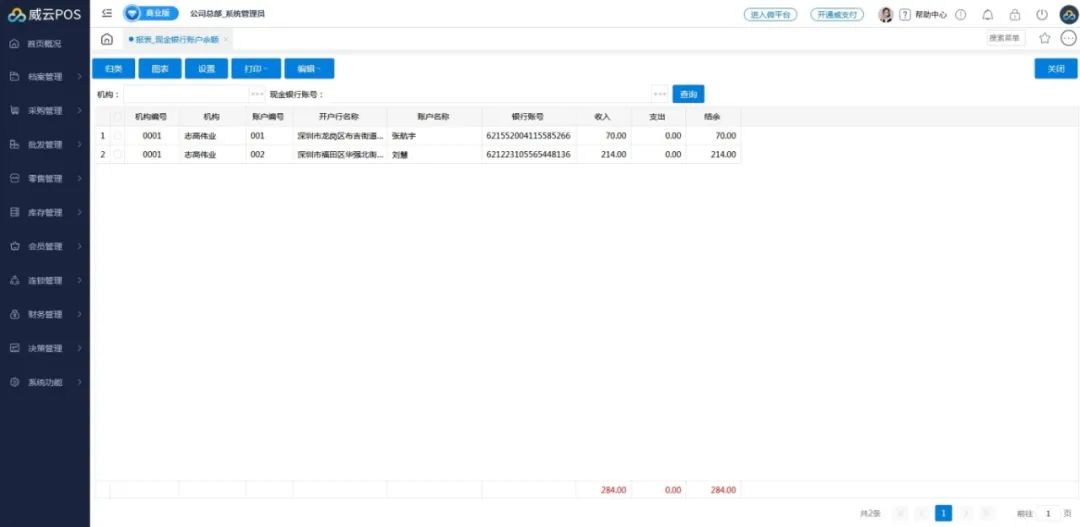The width and height of the screenshot is (1080, 527).
Task: Click the 首页概况 house icon in sidebar
Action: coord(14,43)
